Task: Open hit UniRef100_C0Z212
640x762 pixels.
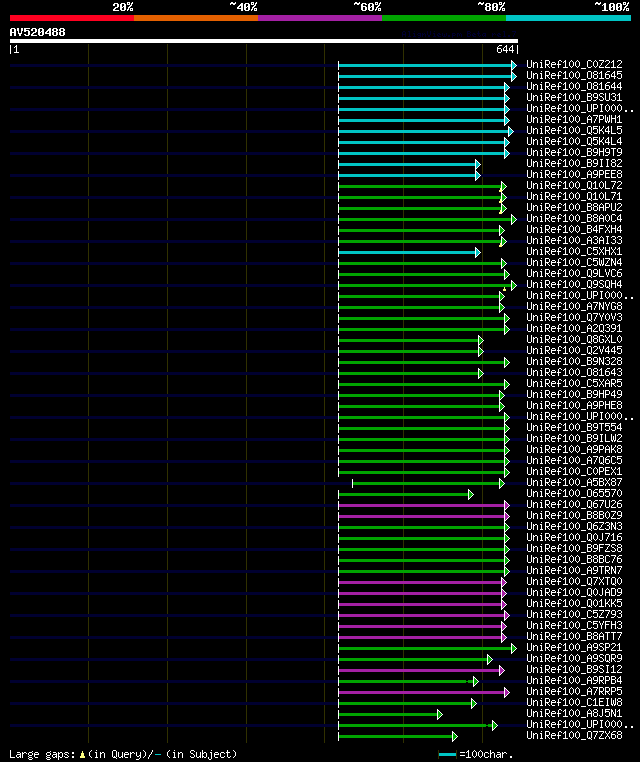Action: (574, 64)
